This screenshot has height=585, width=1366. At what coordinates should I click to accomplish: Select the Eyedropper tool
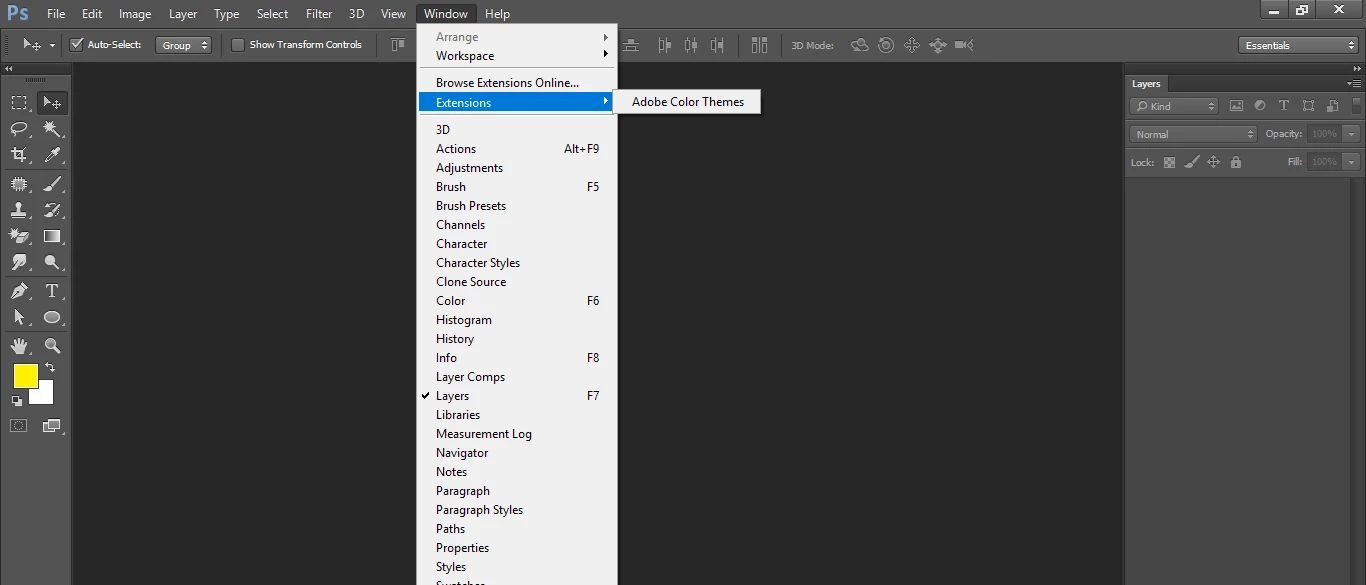pos(52,155)
